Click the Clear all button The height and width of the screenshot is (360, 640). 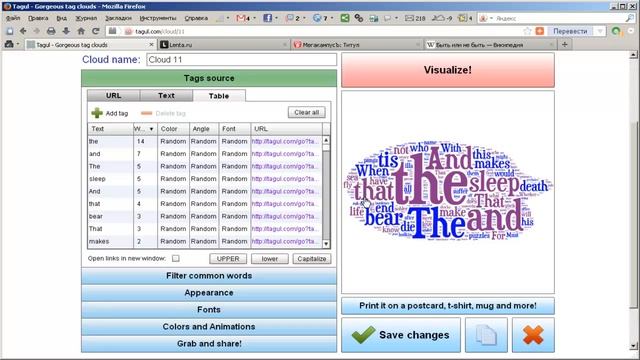[x=307, y=112]
